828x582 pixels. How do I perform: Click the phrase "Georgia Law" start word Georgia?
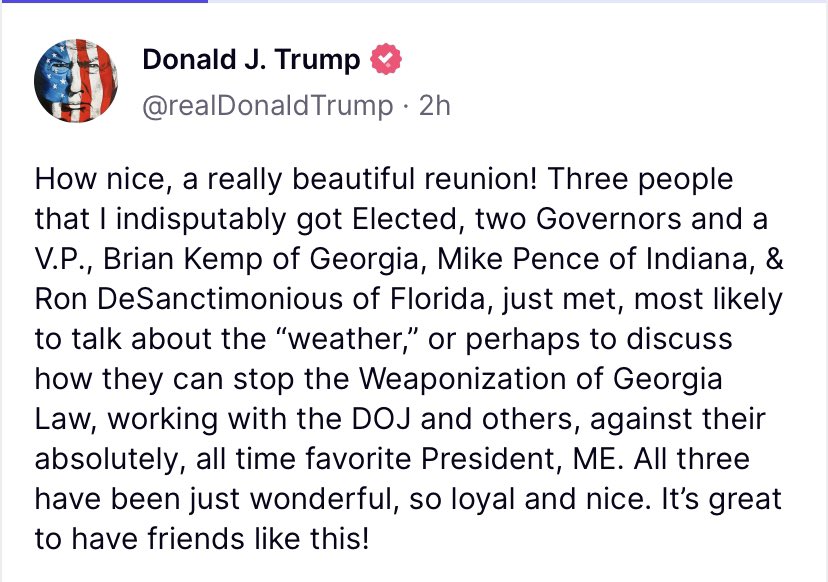pyautogui.click(x=668, y=379)
